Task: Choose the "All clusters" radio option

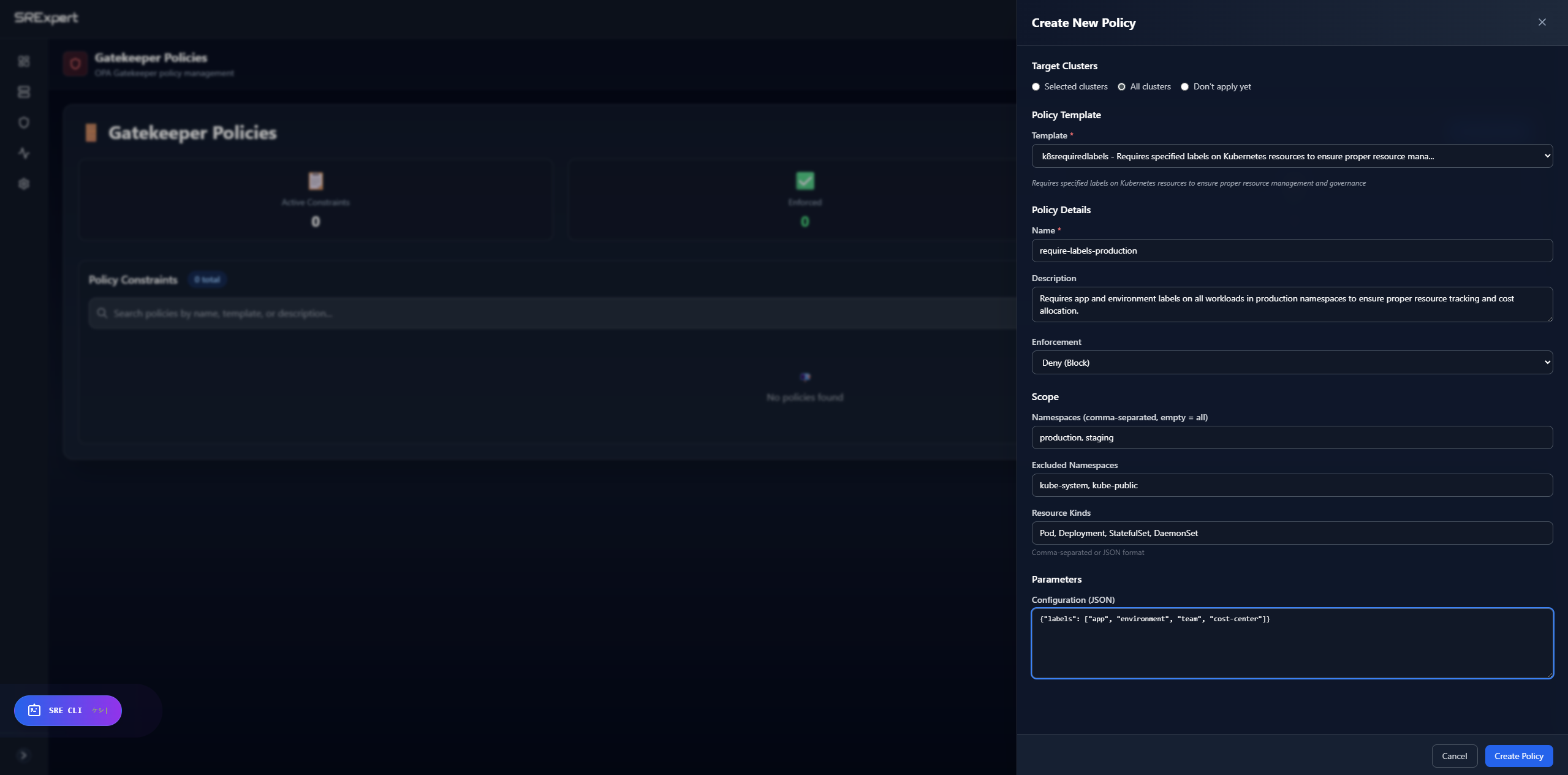Action: (x=1121, y=87)
